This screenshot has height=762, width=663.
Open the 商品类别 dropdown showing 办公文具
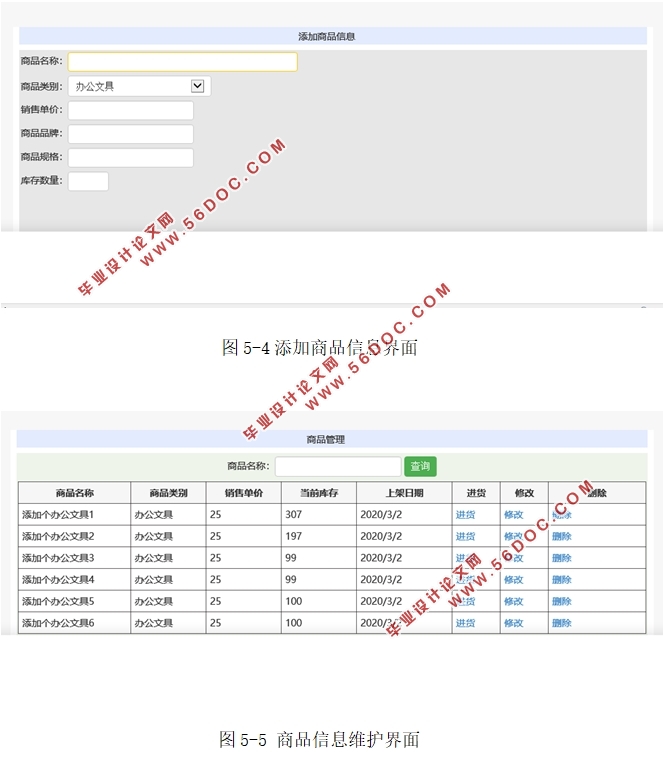point(139,87)
